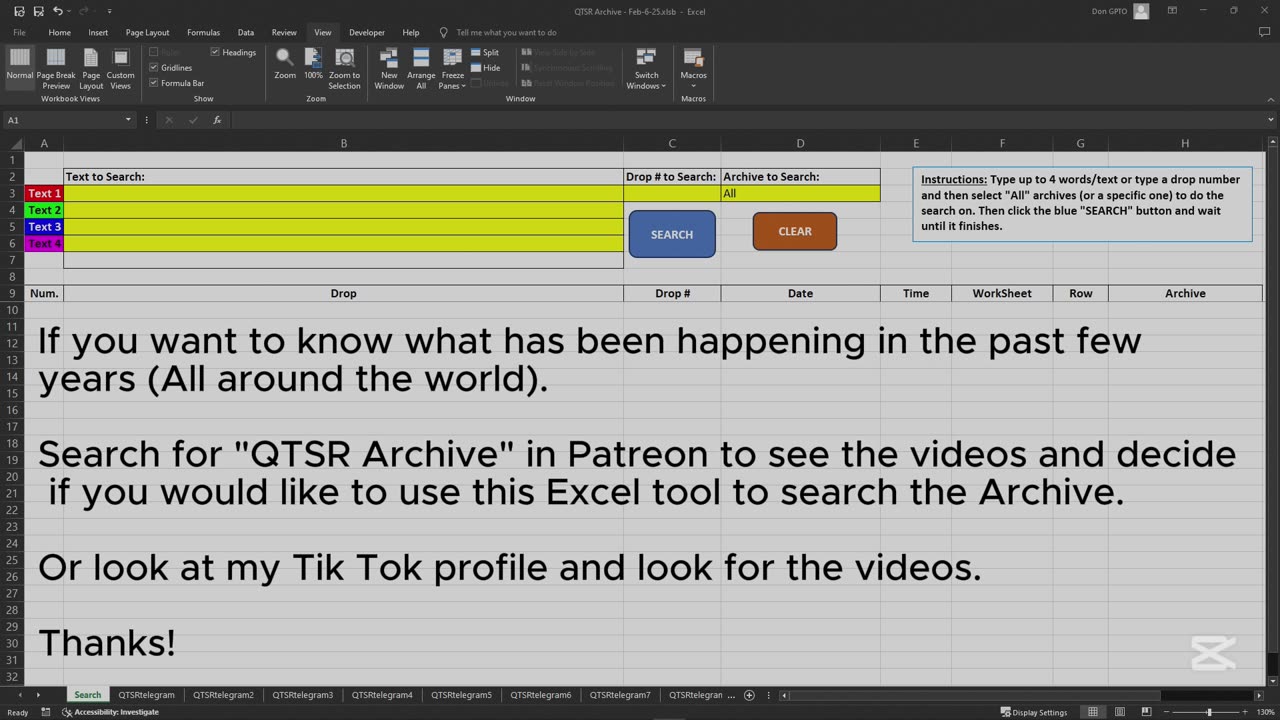Open the File tab
1280x720 pixels.
[x=19, y=32]
